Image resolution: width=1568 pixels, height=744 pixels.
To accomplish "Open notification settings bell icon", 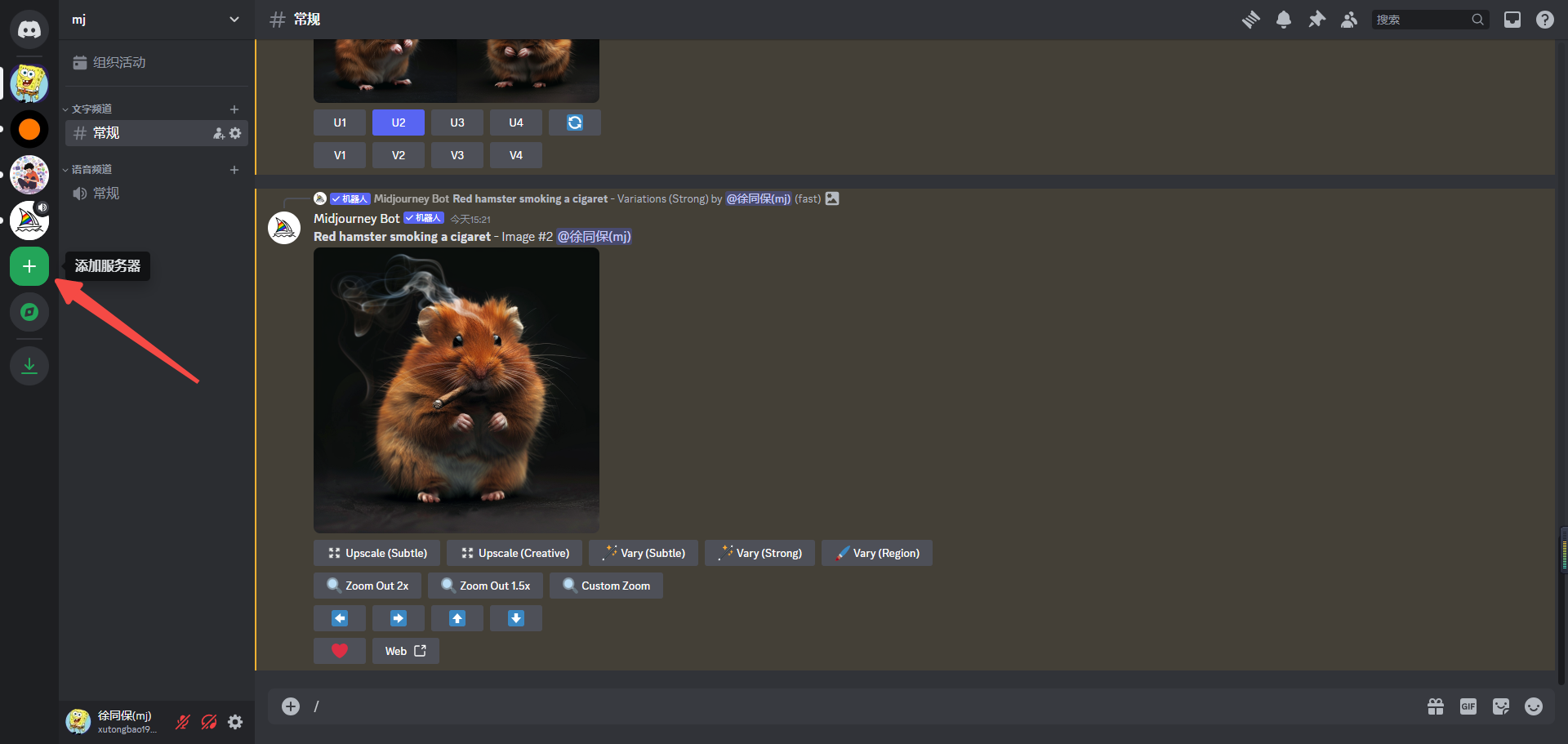I will coord(1284,20).
